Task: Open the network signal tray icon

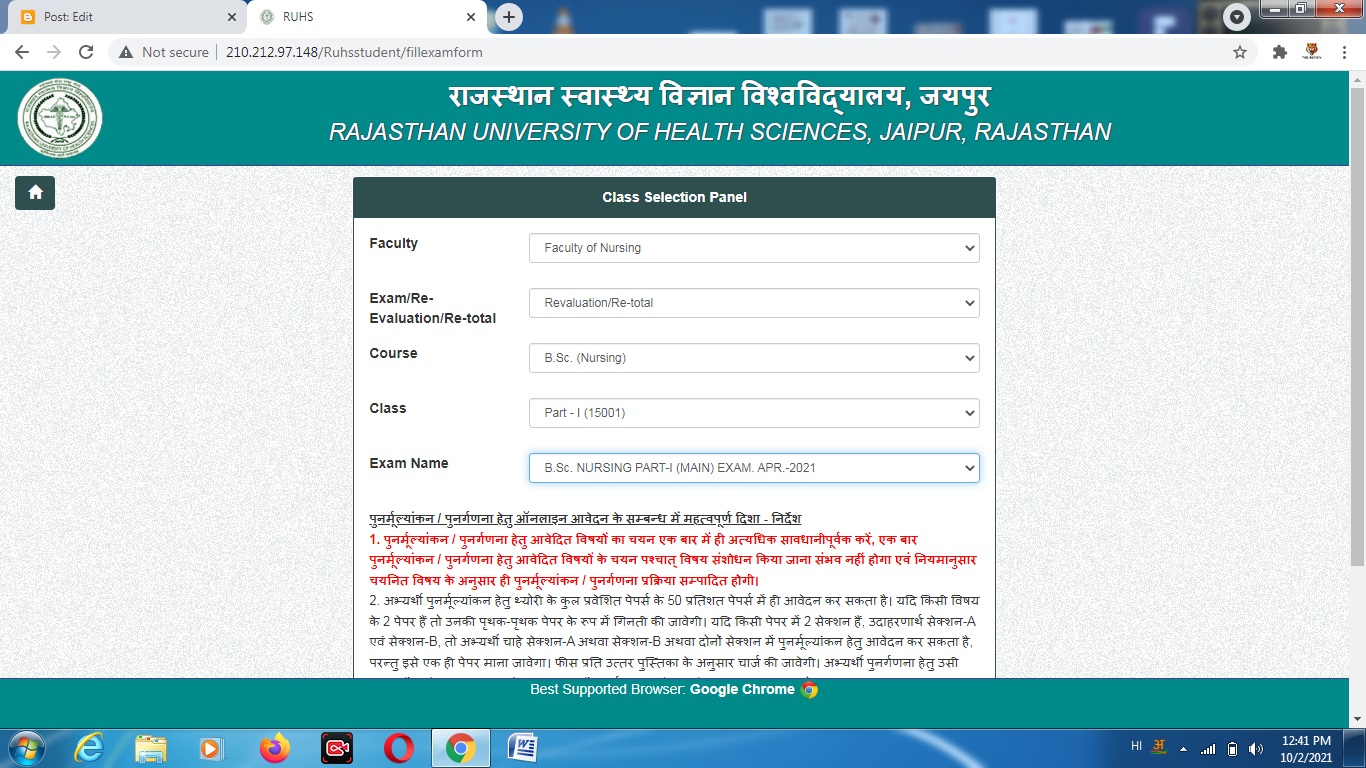Action: click(x=1209, y=749)
